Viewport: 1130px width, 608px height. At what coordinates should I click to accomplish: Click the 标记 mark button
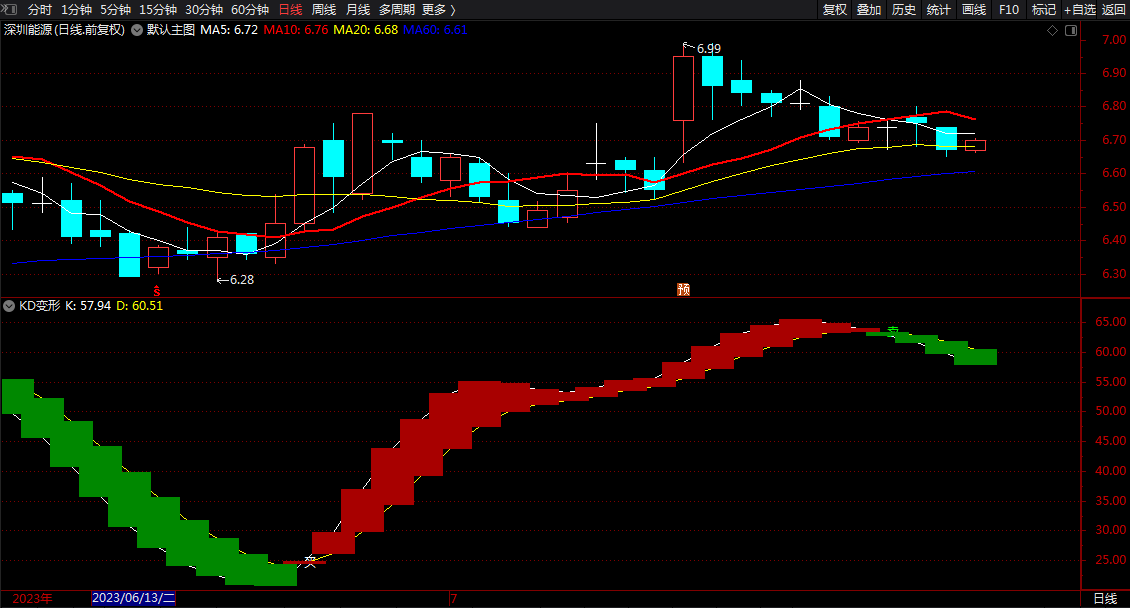point(1044,9)
